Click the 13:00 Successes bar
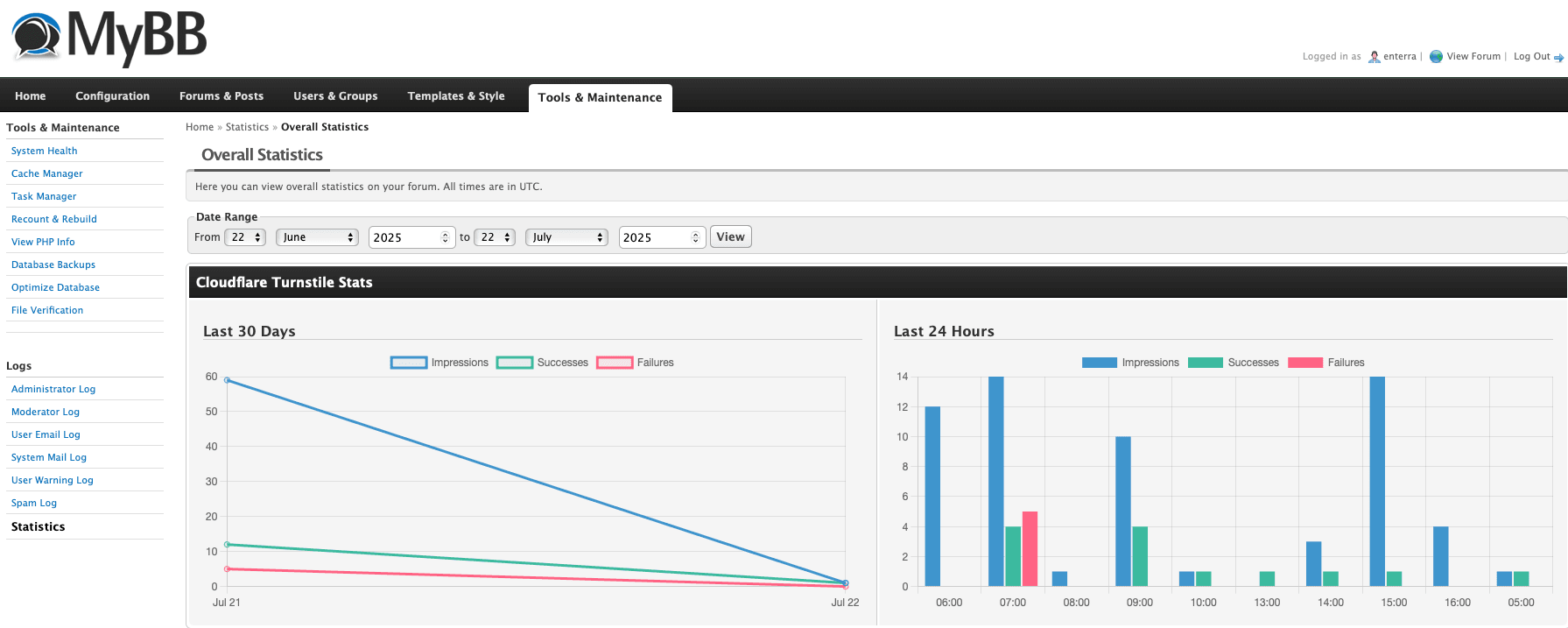1568x628 pixels. click(x=1267, y=579)
